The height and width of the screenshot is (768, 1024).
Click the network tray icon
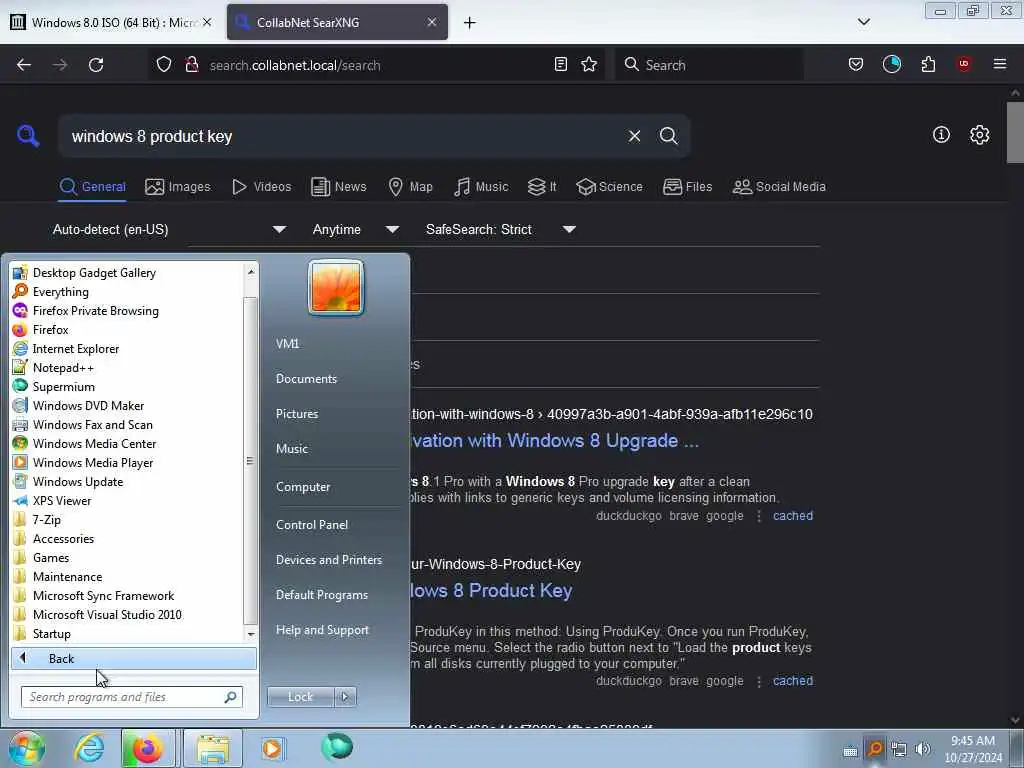click(x=899, y=749)
